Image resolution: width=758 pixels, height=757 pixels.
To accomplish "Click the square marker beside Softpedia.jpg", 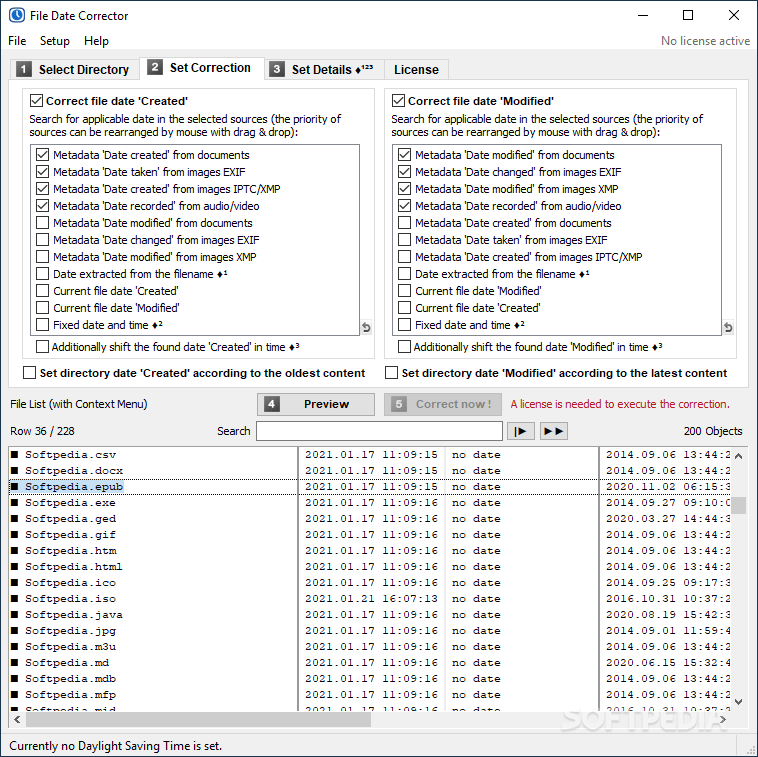I will [15, 630].
